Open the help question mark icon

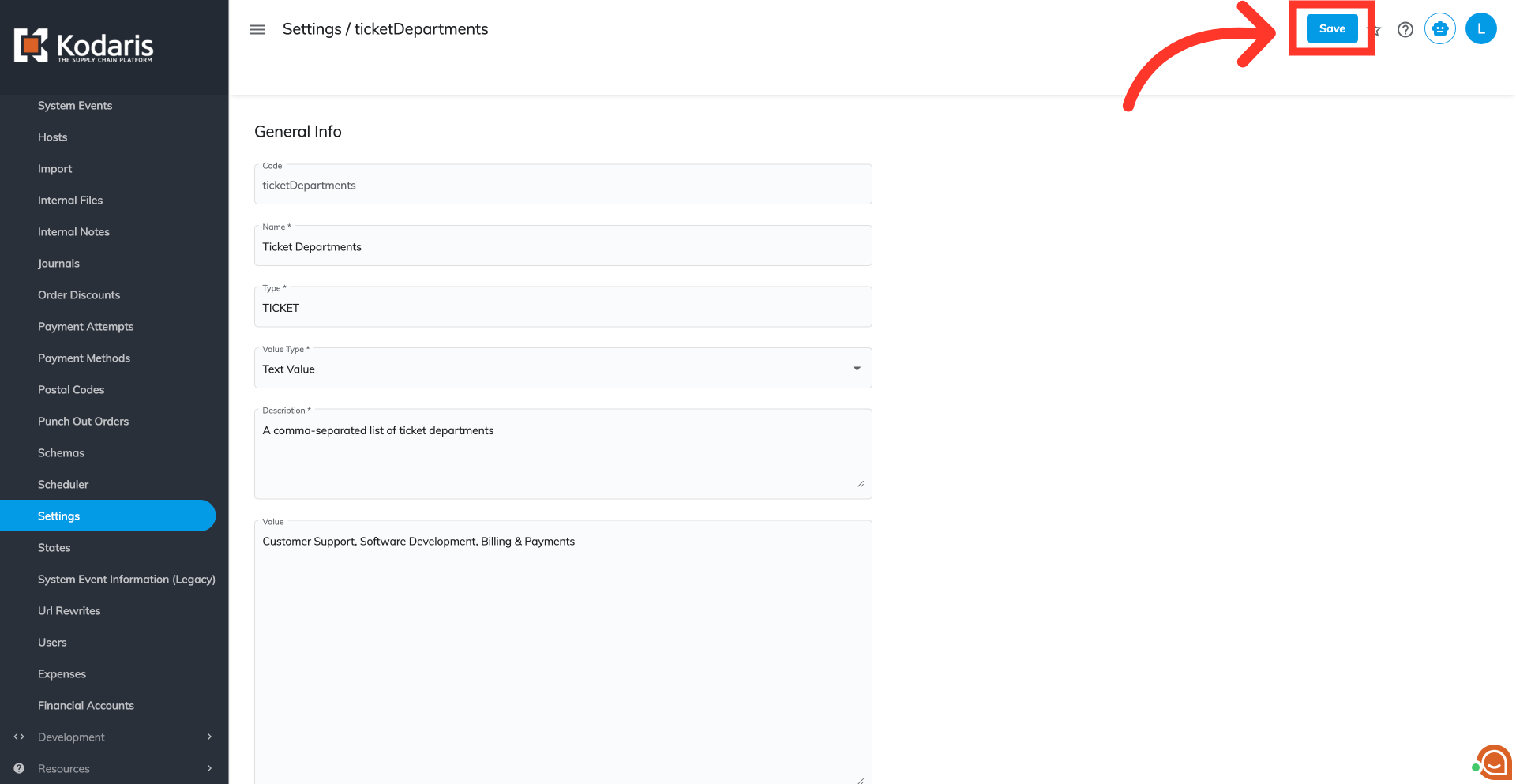pyautogui.click(x=1405, y=29)
